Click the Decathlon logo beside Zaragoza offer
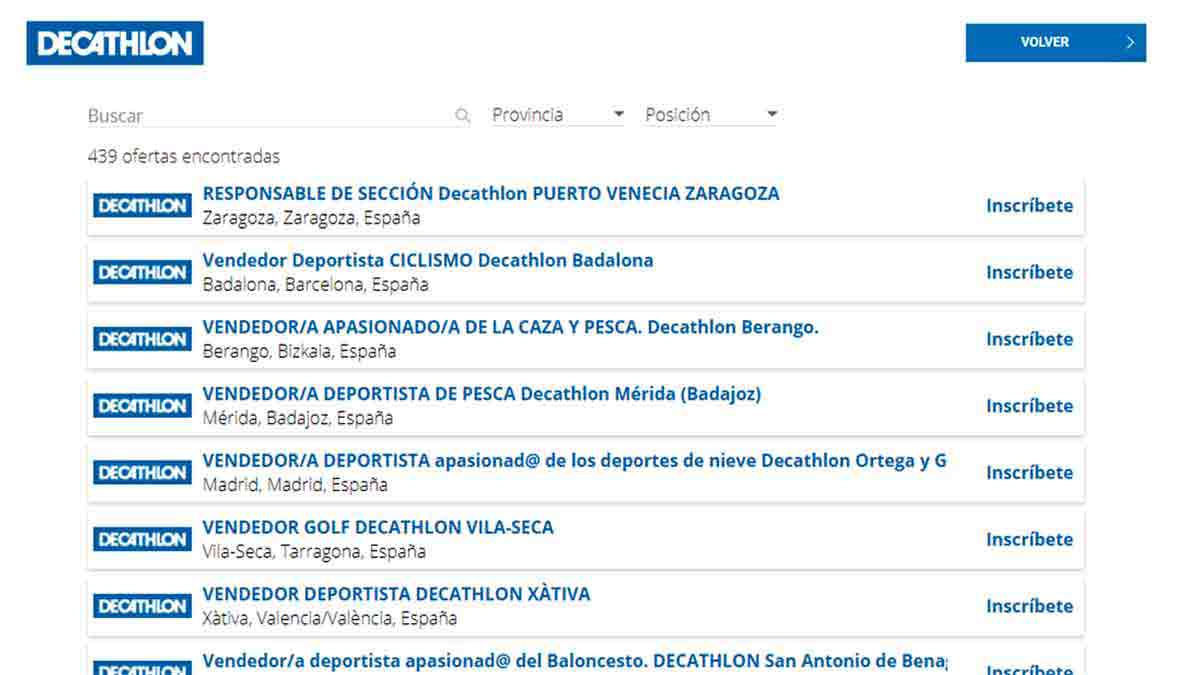 pyautogui.click(x=142, y=206)
